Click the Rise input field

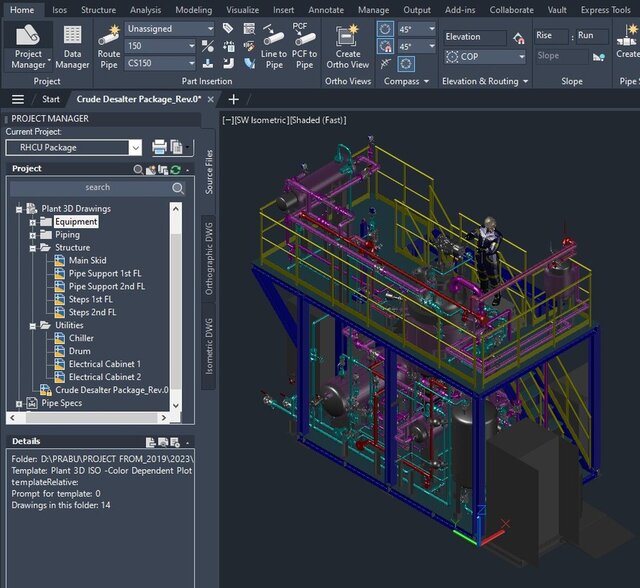coord(551,36)
